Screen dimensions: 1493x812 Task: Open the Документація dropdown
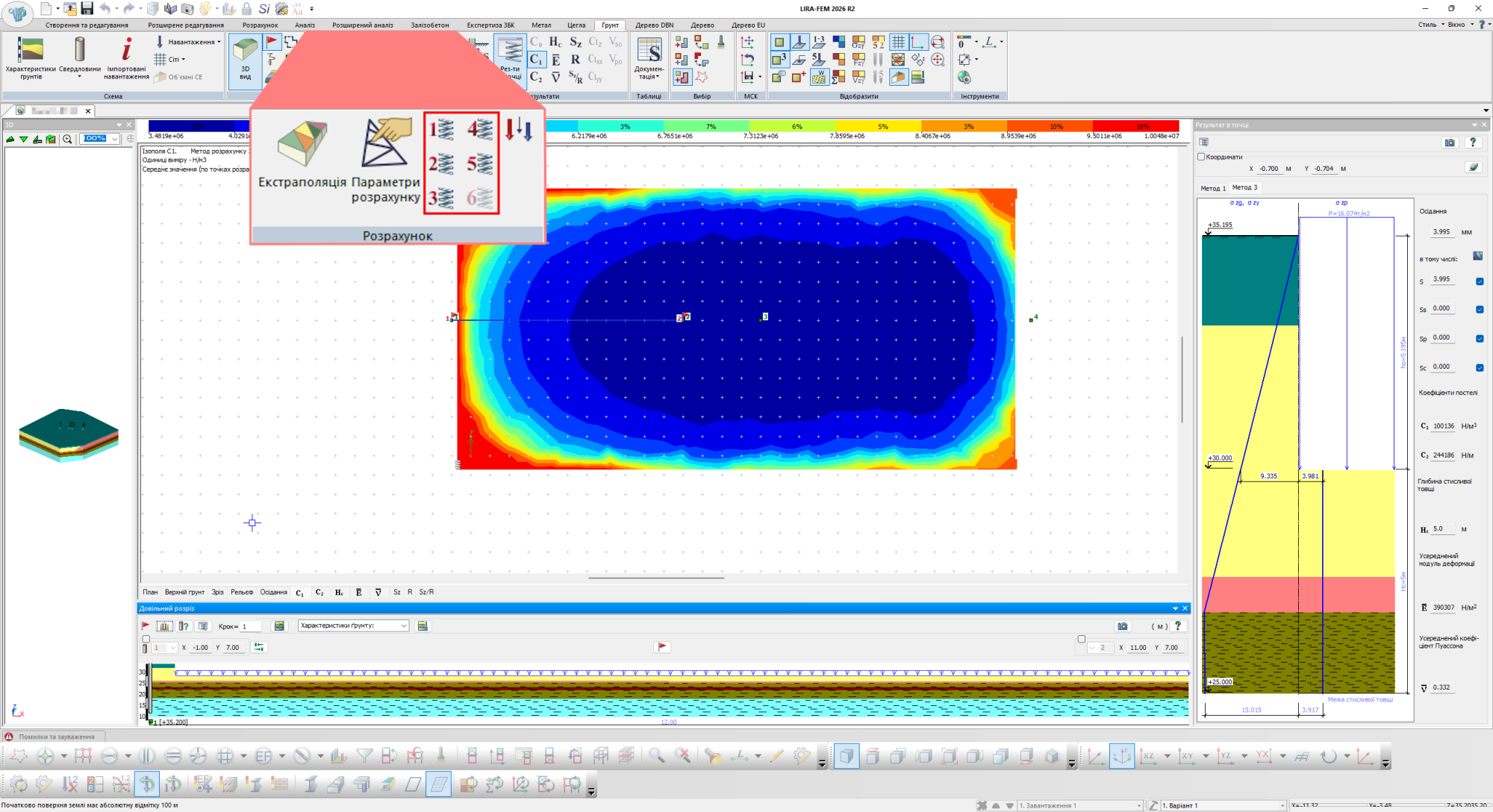(649, 58)
